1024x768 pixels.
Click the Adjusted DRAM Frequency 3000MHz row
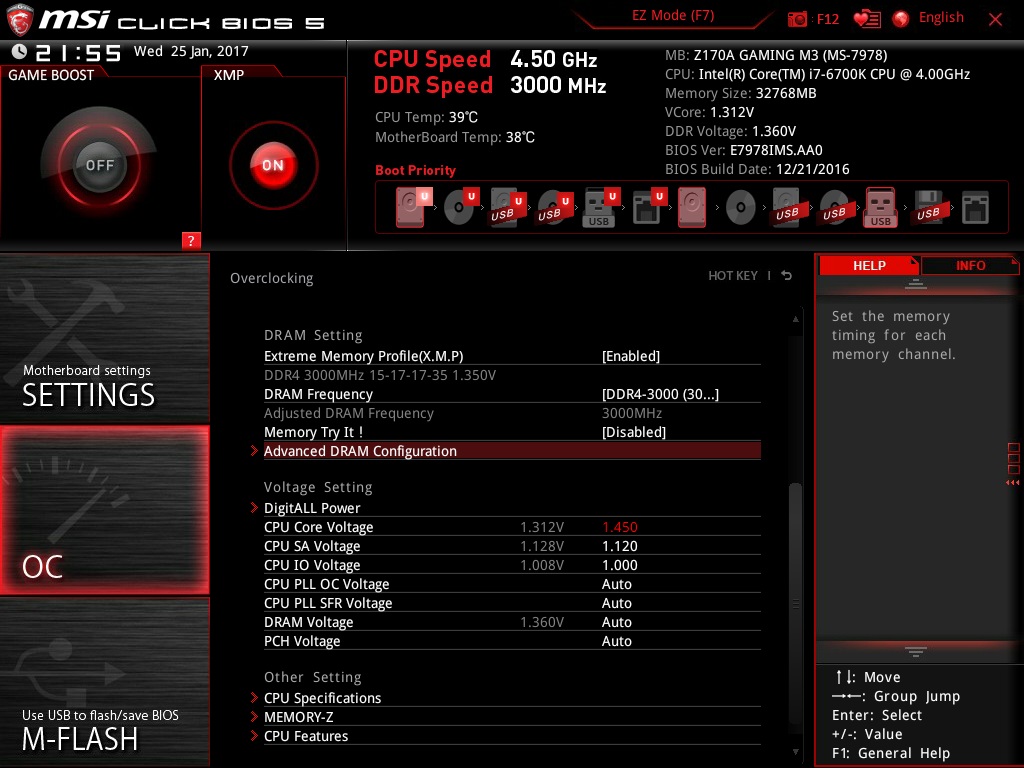tap(512, 413)
